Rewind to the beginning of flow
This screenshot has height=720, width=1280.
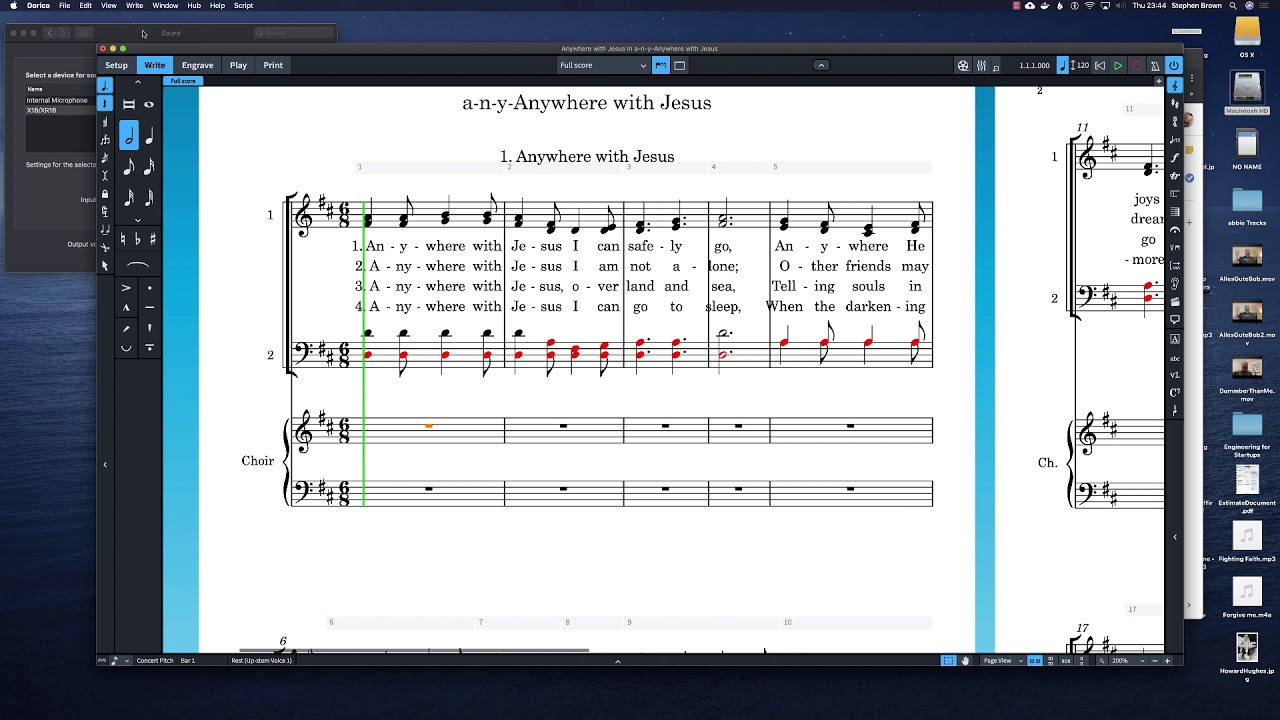(x=1100, y=65)
